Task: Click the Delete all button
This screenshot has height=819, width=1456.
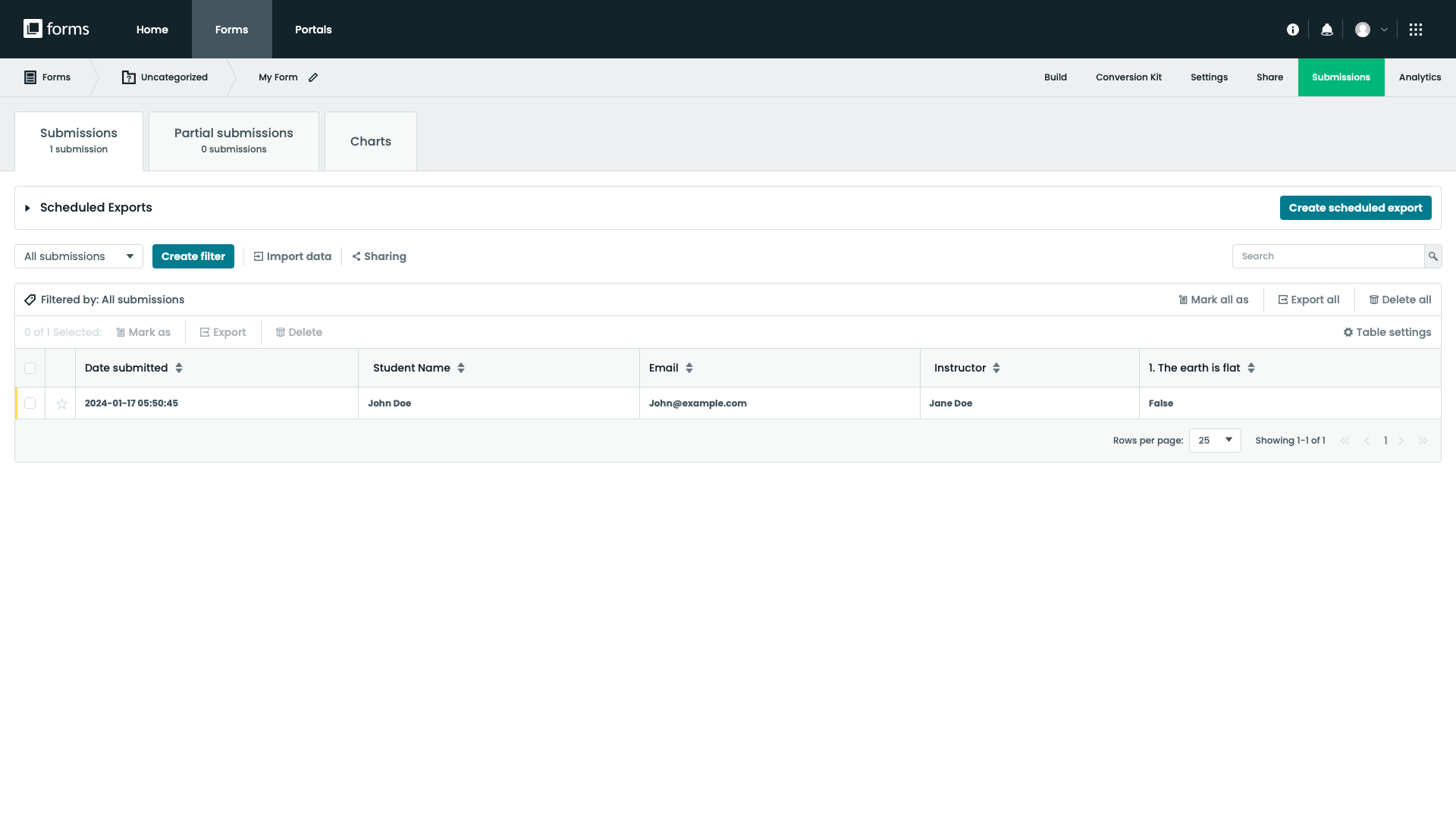Action: pyautogui.click(x=1400, y=300)
